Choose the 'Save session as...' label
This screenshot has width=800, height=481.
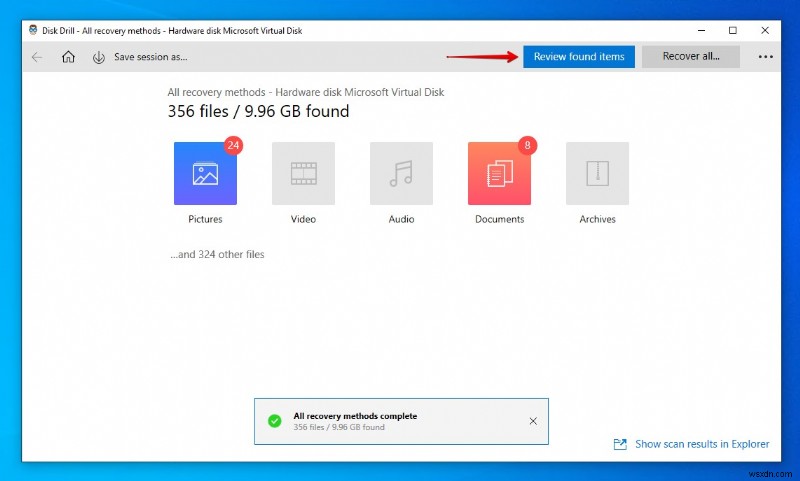(x=150, y=57)
